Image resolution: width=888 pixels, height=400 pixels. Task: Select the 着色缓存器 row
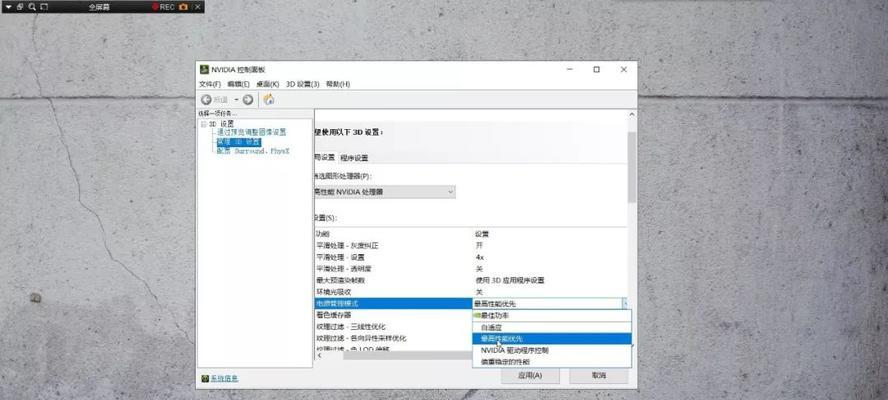tap(393, 315)
